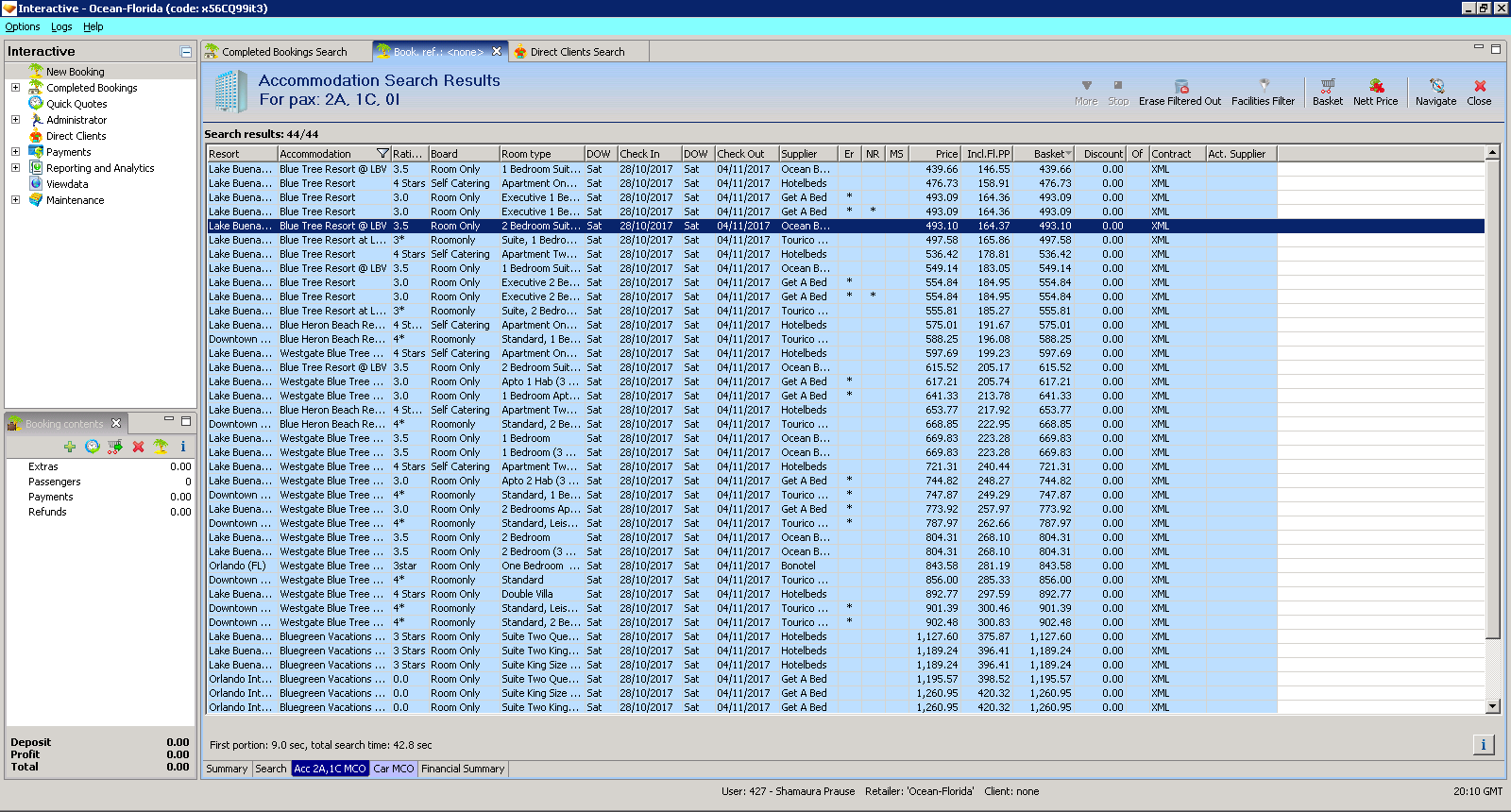This screenshot has width=1511, height=812.
Task: Switch to Direct Clients Search tab
Action: pyautogui.click(x=577, y=52)
